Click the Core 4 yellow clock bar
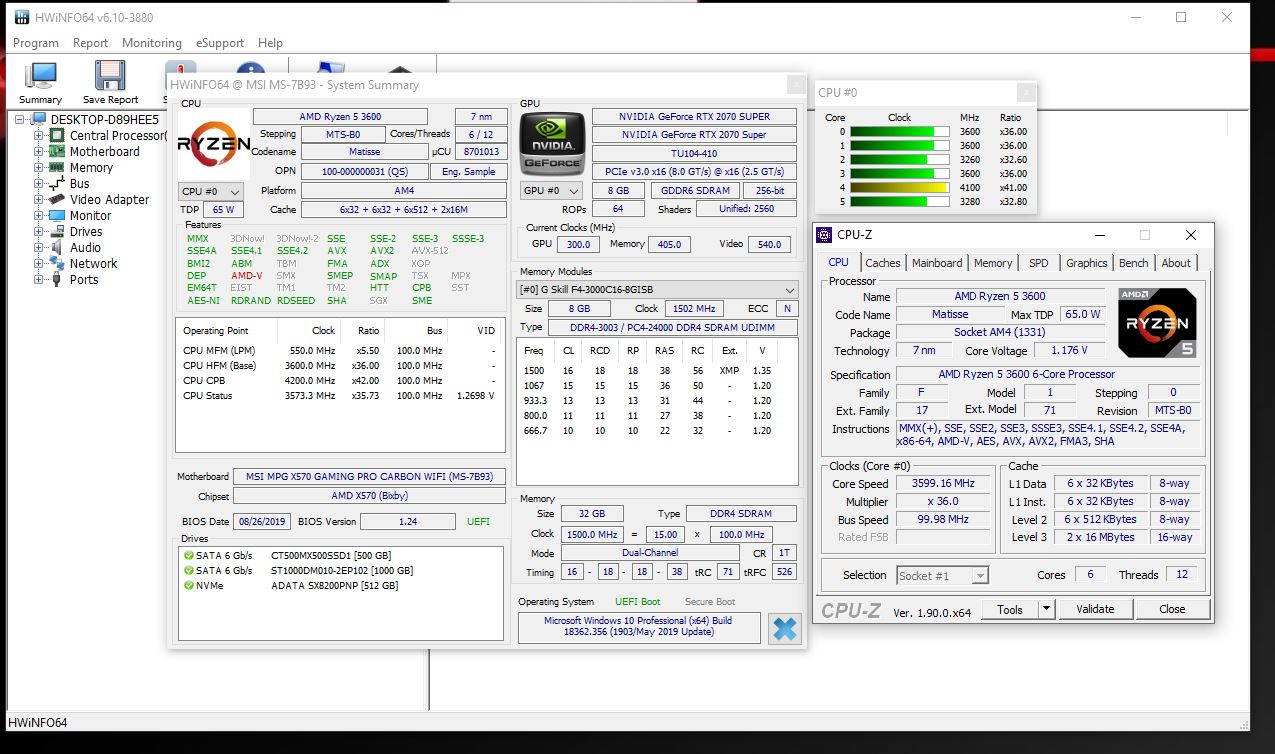Viewport: 1275px width, 754px height. pos(899,187)
